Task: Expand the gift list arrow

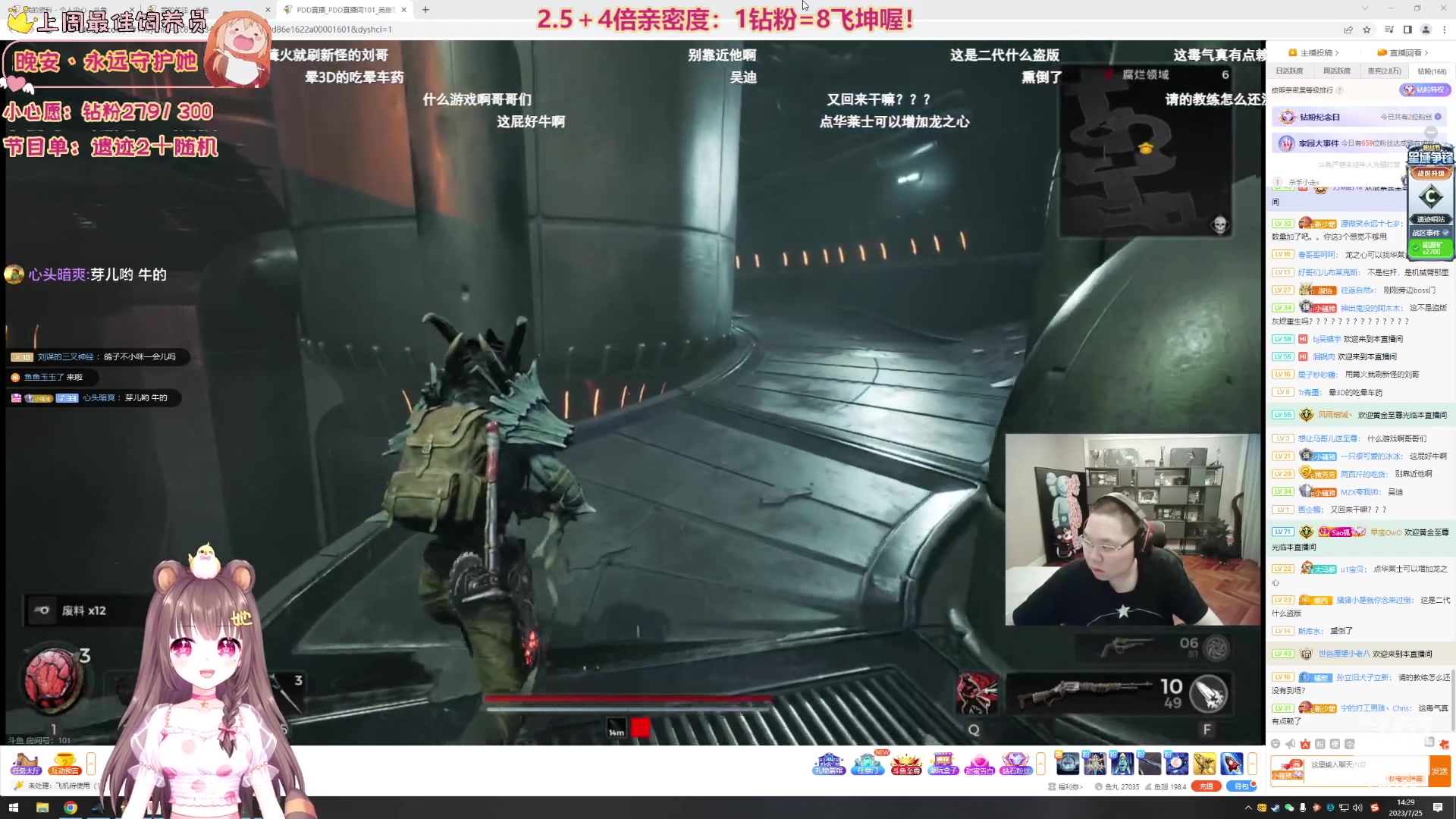Action: pyautogui.click(x=1252, y=763)
